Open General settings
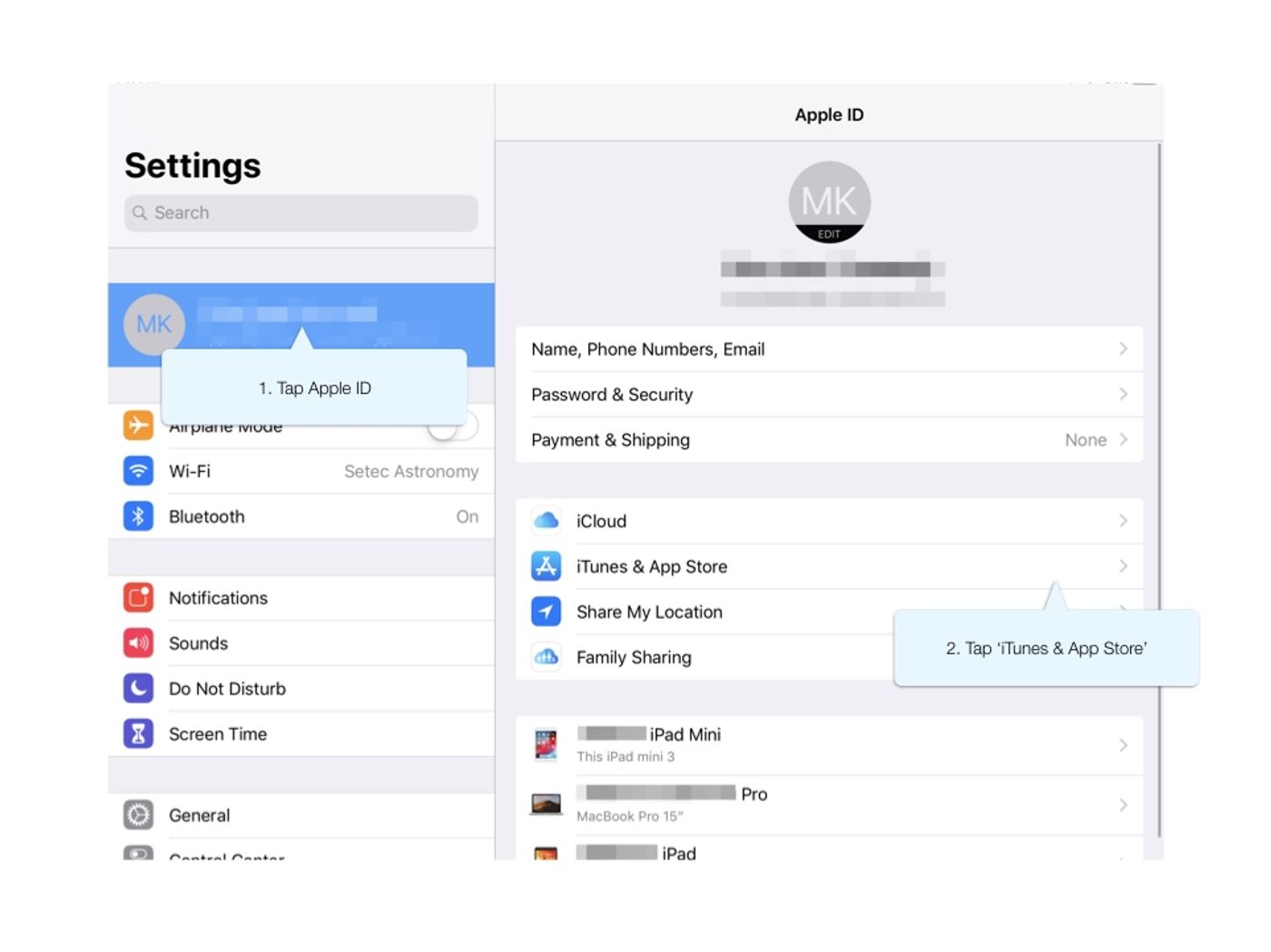The image size is (1271, 952). tap(301, 815)
